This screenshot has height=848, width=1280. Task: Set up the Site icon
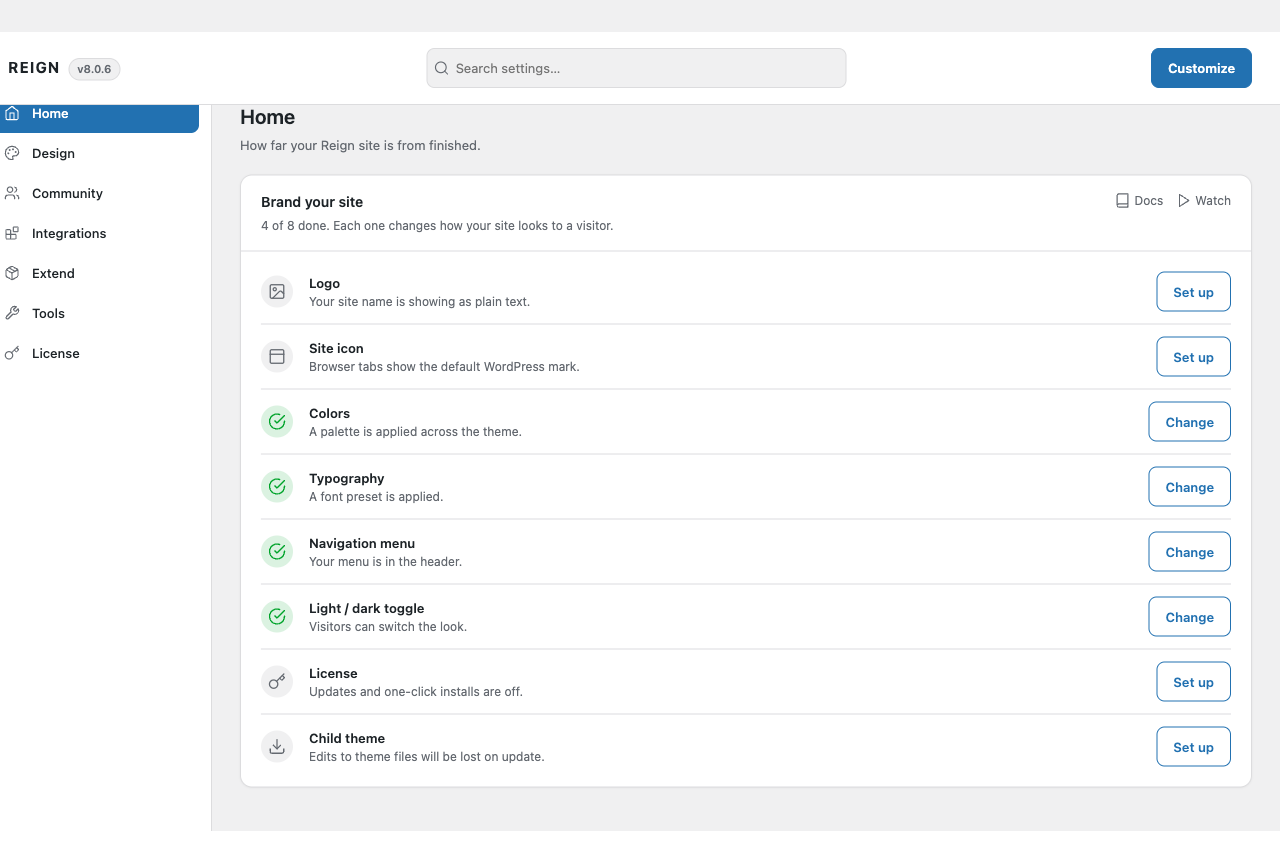click(x=1193, y=357)
